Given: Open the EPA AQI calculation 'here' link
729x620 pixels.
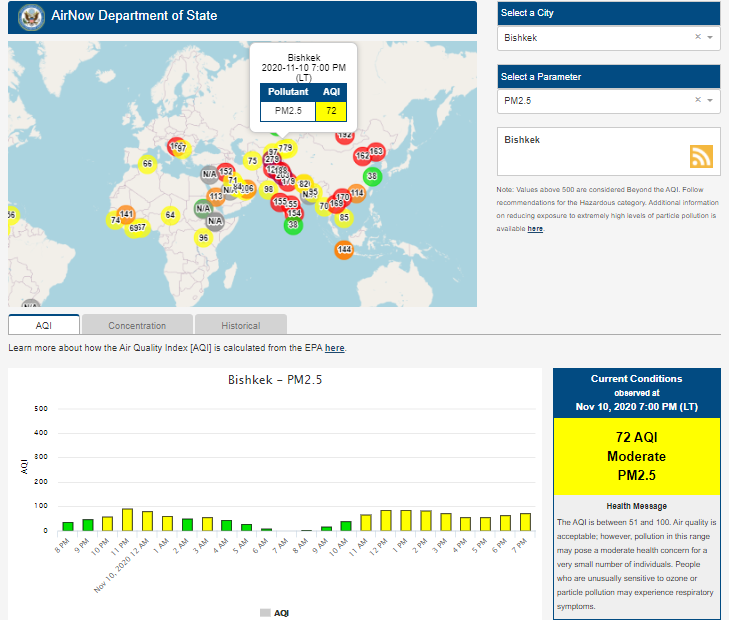Looking at the screenshot, I should click(334, 348).
